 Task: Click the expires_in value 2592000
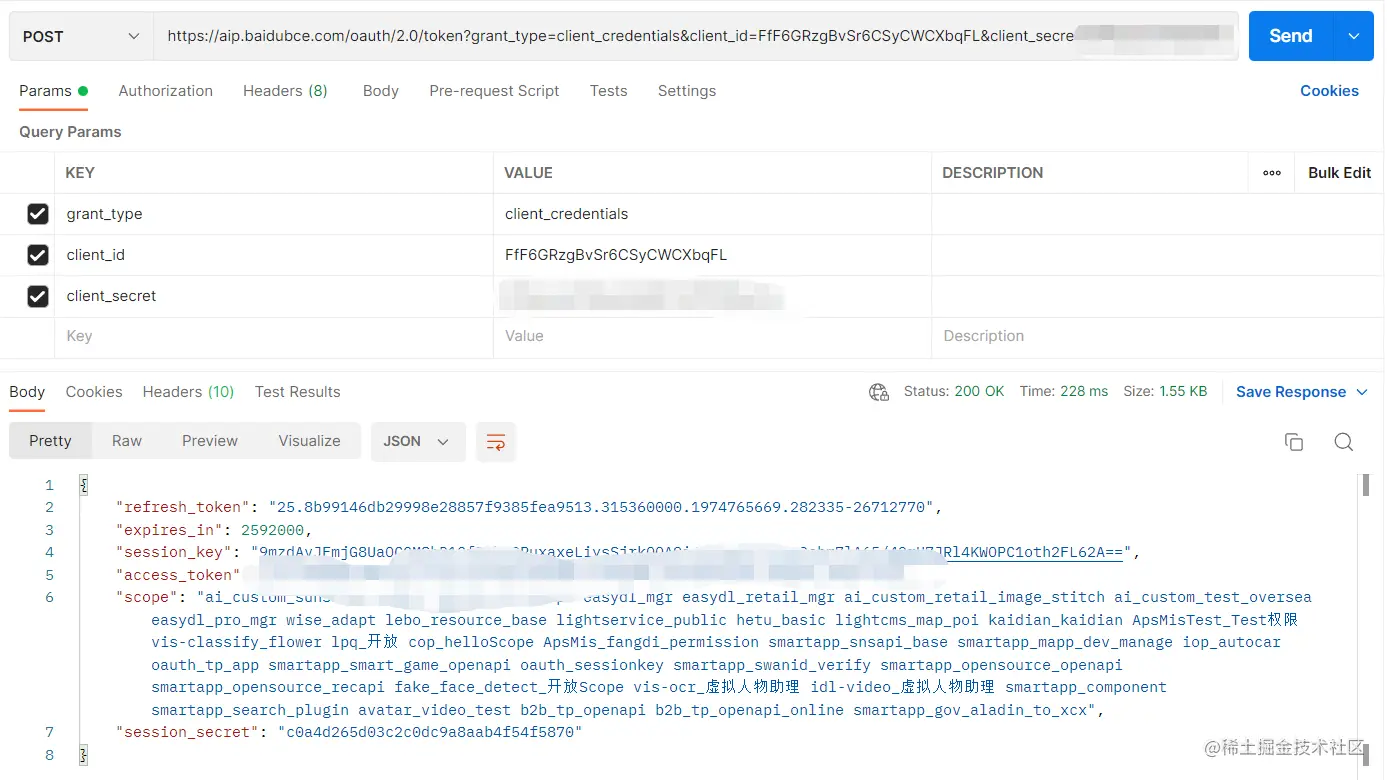click(272, 530)
